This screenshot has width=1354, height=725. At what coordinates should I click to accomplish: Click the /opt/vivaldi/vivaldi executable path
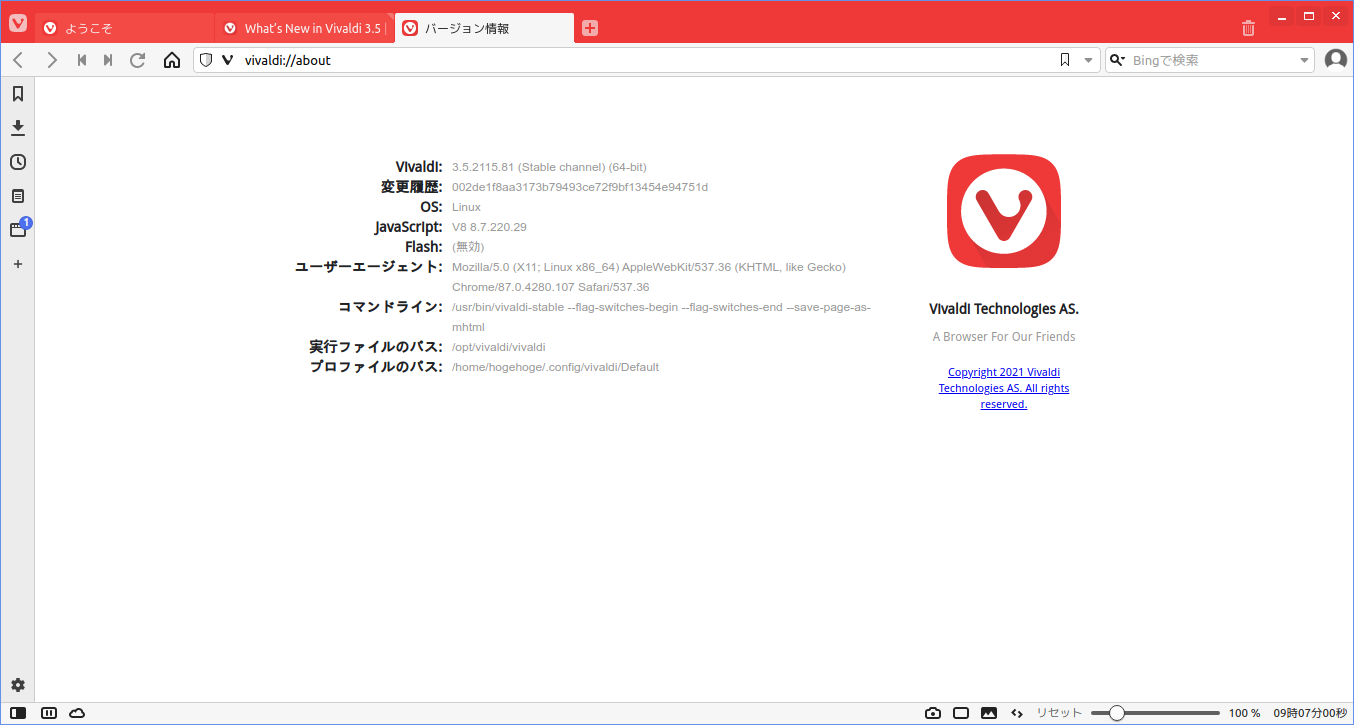498,347
